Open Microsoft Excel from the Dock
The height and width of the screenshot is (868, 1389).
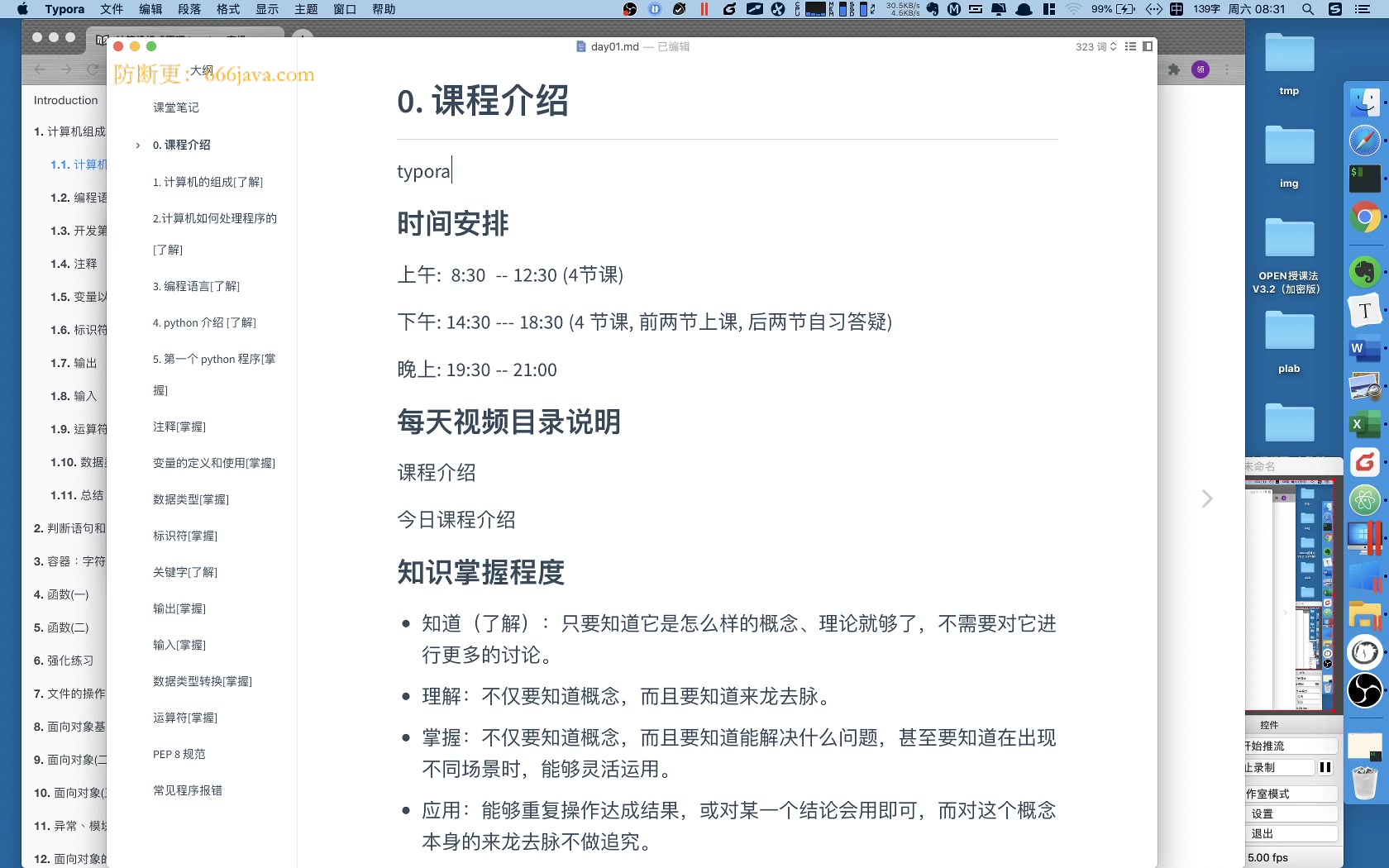pos(1366,425)
